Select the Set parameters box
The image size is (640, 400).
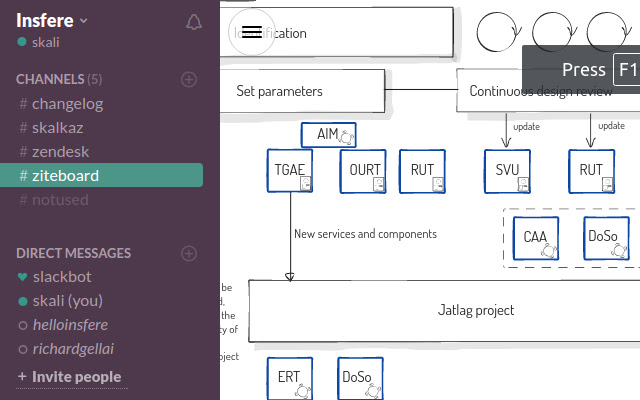(x=302, y=91)
